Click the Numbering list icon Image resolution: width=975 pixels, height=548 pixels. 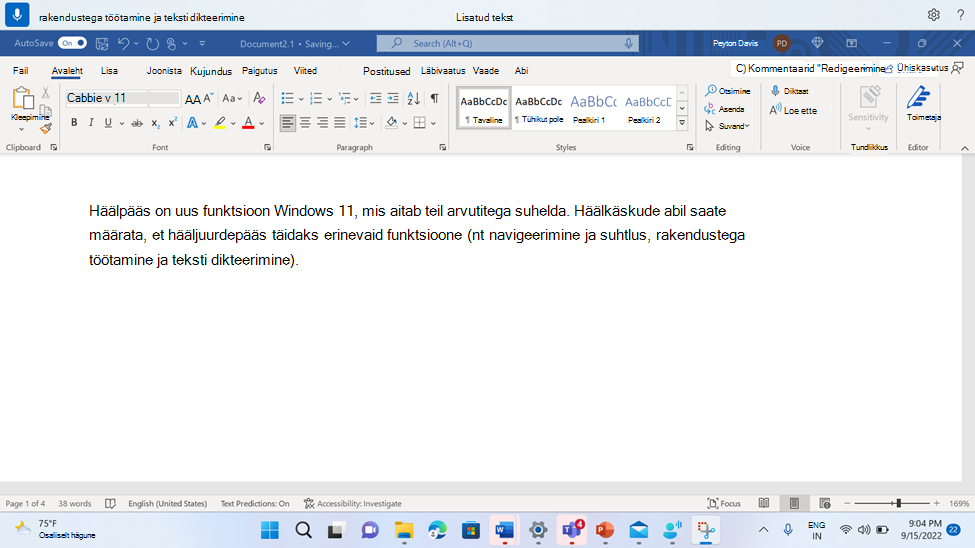316,98
